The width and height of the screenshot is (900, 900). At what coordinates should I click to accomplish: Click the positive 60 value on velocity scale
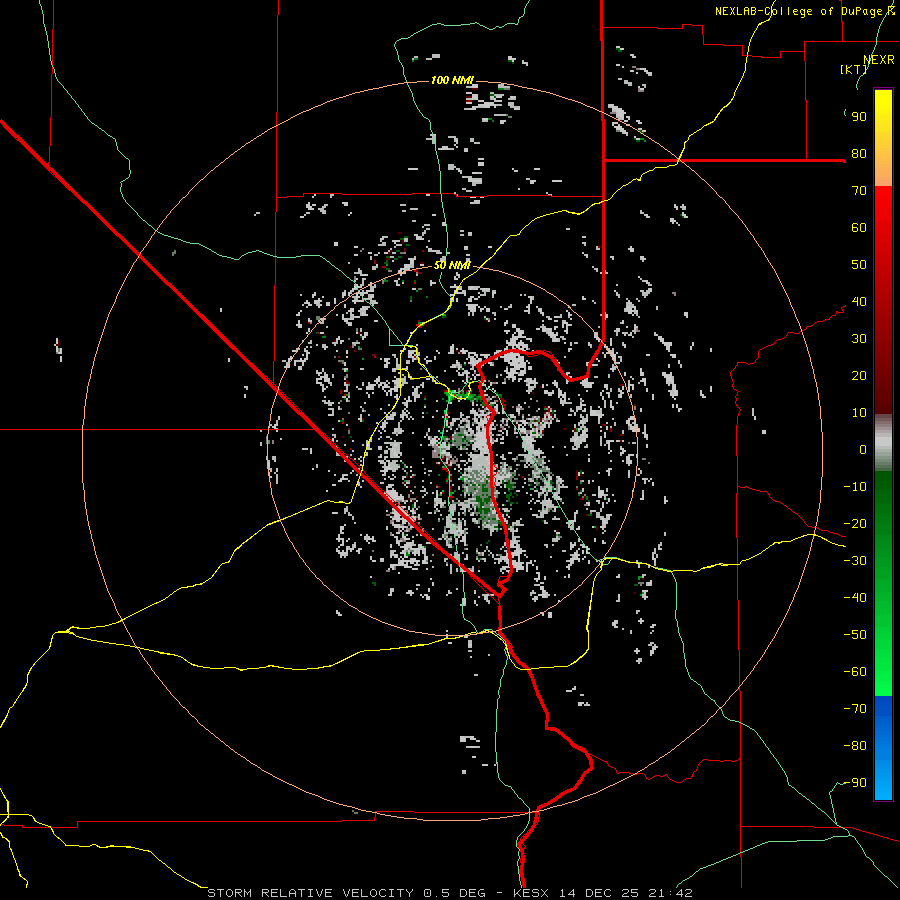(x=859, y=228)
